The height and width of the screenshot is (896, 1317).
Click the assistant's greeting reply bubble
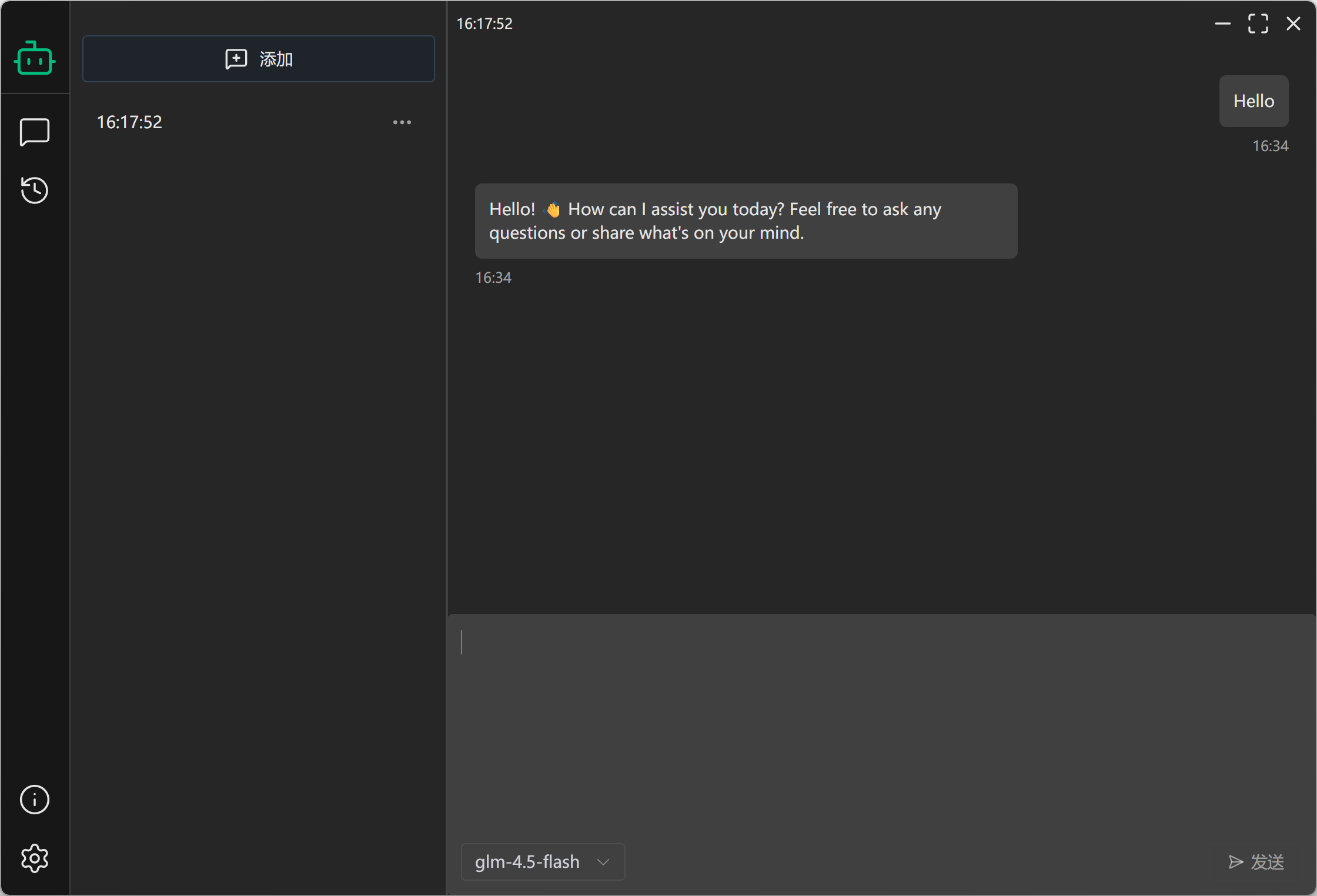746,221
